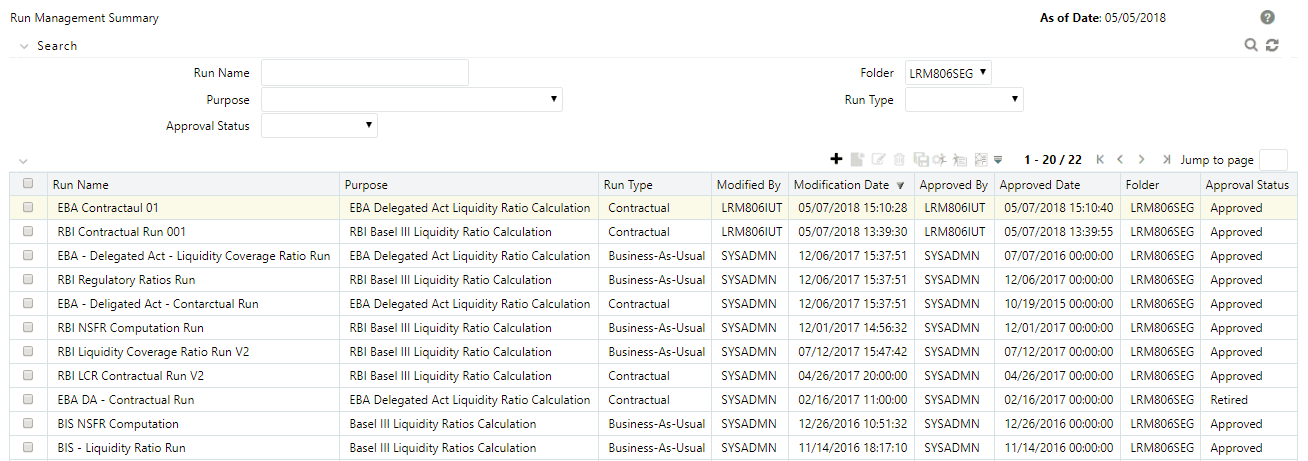Sort by the Run Type column header
Image resolution: width=1308 pixels, height=461 pixels.
coord(628,185)
